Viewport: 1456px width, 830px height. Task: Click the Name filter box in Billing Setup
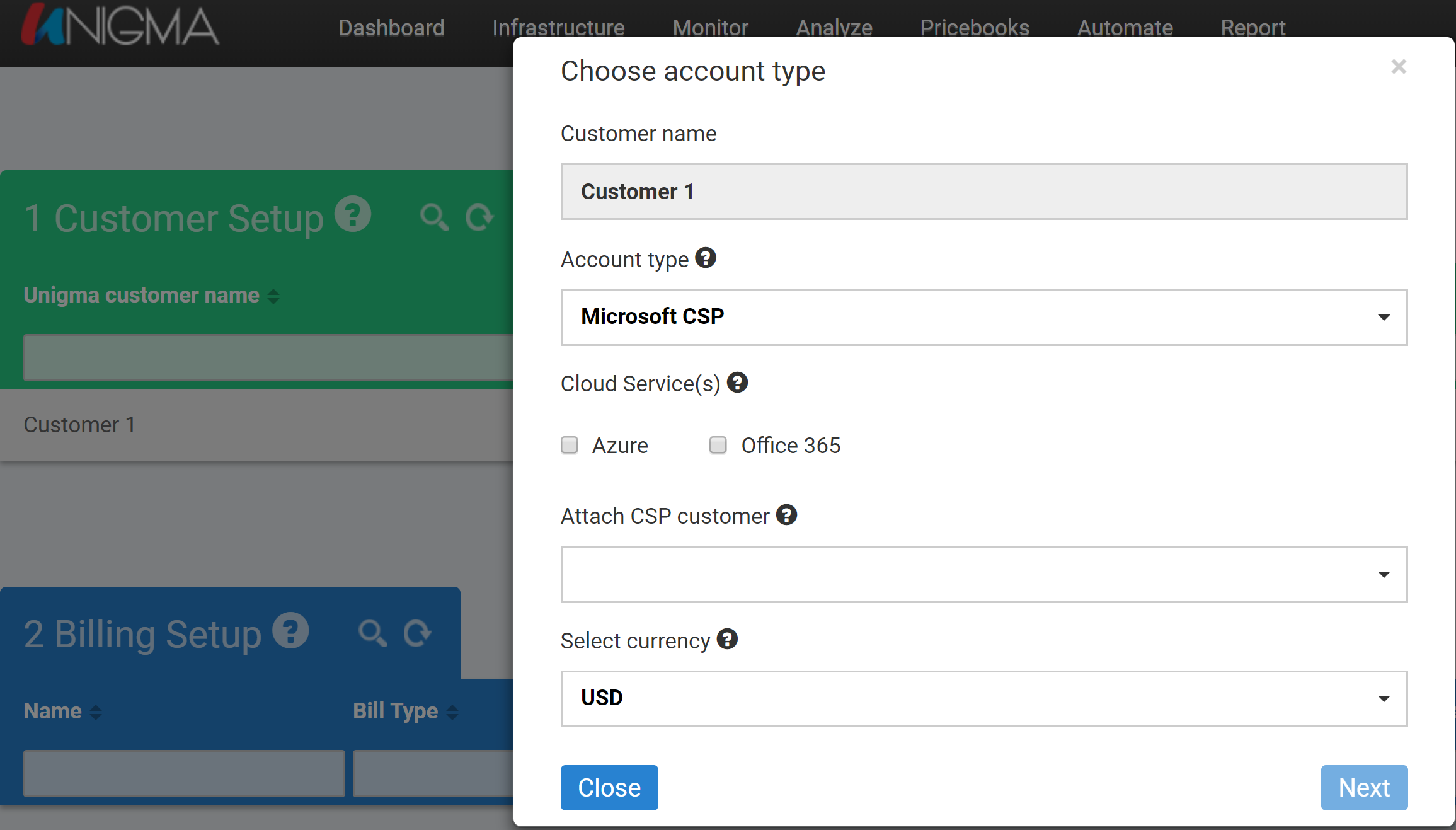pos(184,773)
